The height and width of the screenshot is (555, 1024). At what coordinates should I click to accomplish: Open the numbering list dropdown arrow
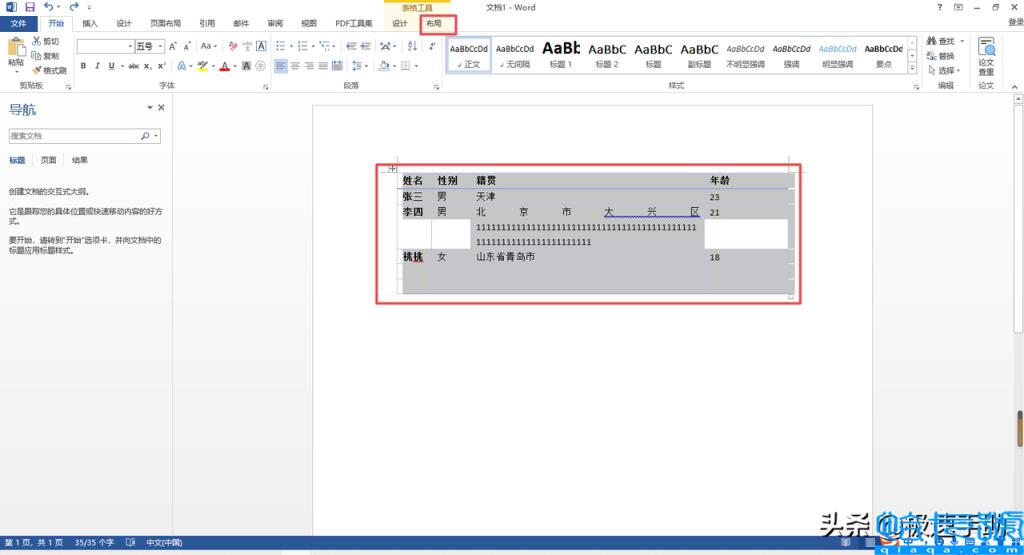coord(313,46)
